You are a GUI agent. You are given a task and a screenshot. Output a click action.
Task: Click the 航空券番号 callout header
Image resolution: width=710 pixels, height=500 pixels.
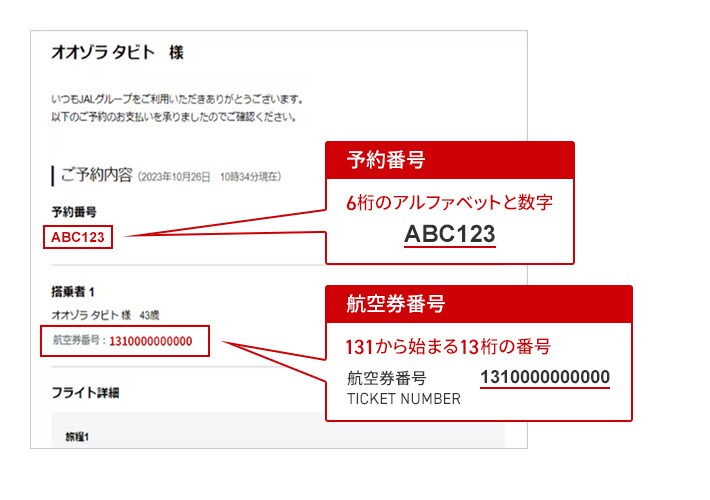(479, 304)
